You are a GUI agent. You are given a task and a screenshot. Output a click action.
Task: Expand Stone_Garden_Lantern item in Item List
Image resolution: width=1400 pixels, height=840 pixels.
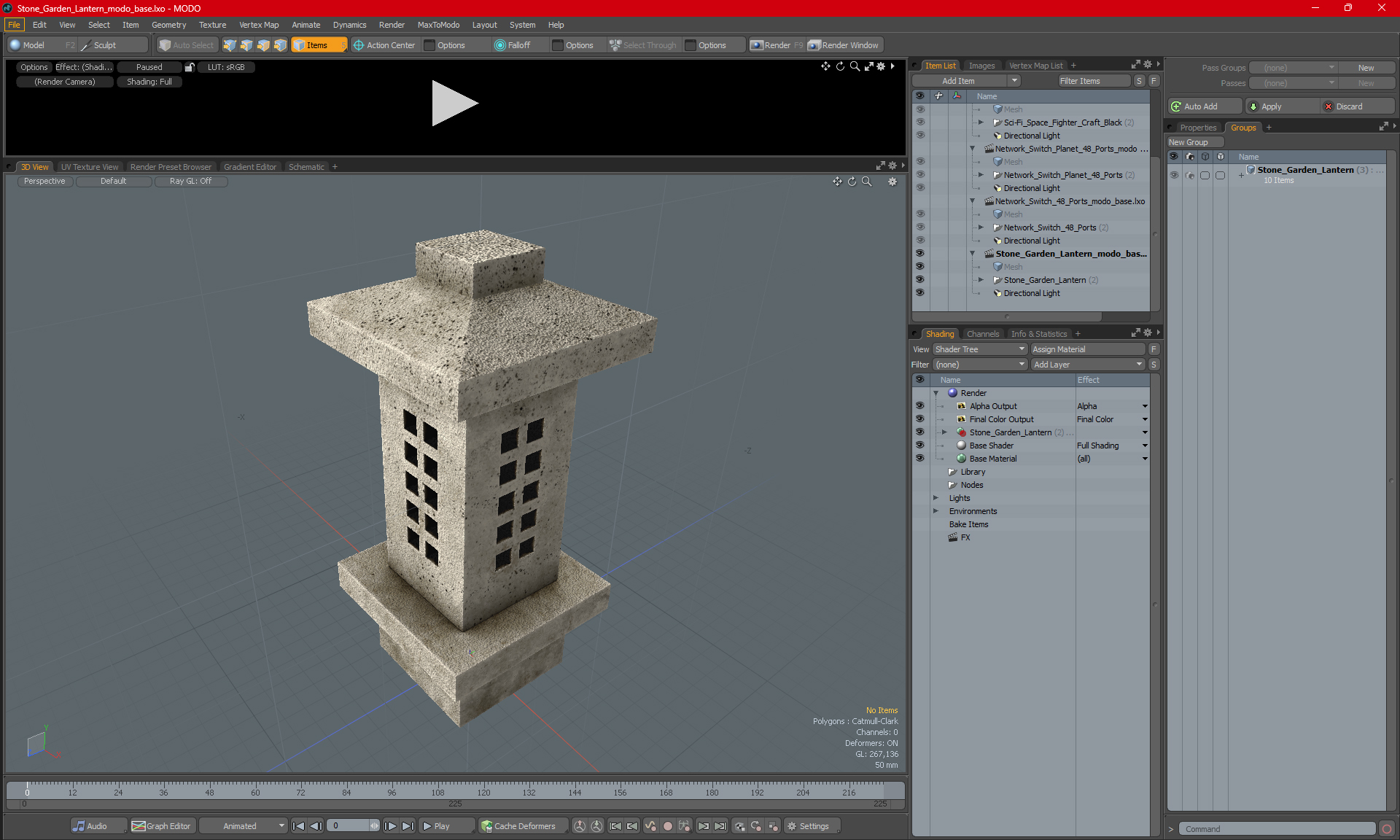coord(981,280)
